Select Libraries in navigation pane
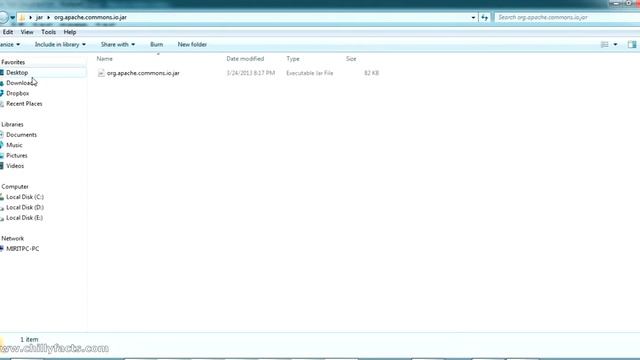Image resolution: width=640 pixels, height=360 pixels. [x=12, y=124]
